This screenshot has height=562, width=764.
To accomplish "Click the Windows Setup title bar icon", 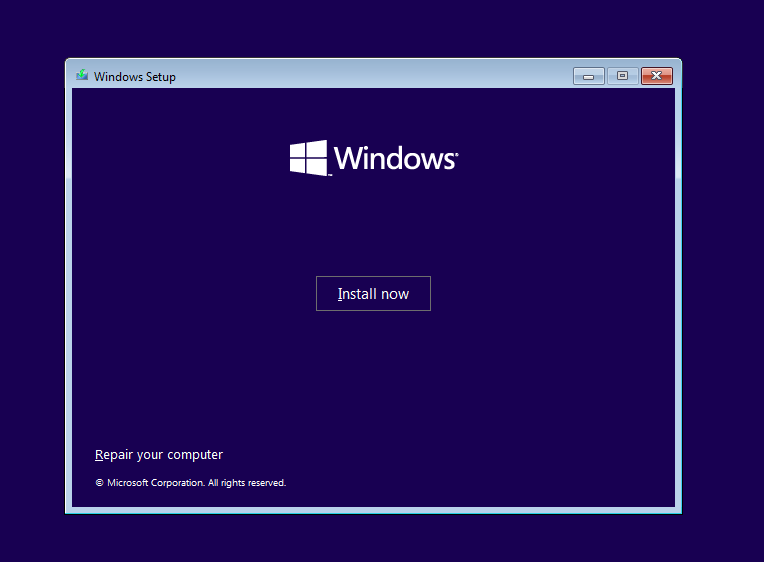I will (81, 76).
